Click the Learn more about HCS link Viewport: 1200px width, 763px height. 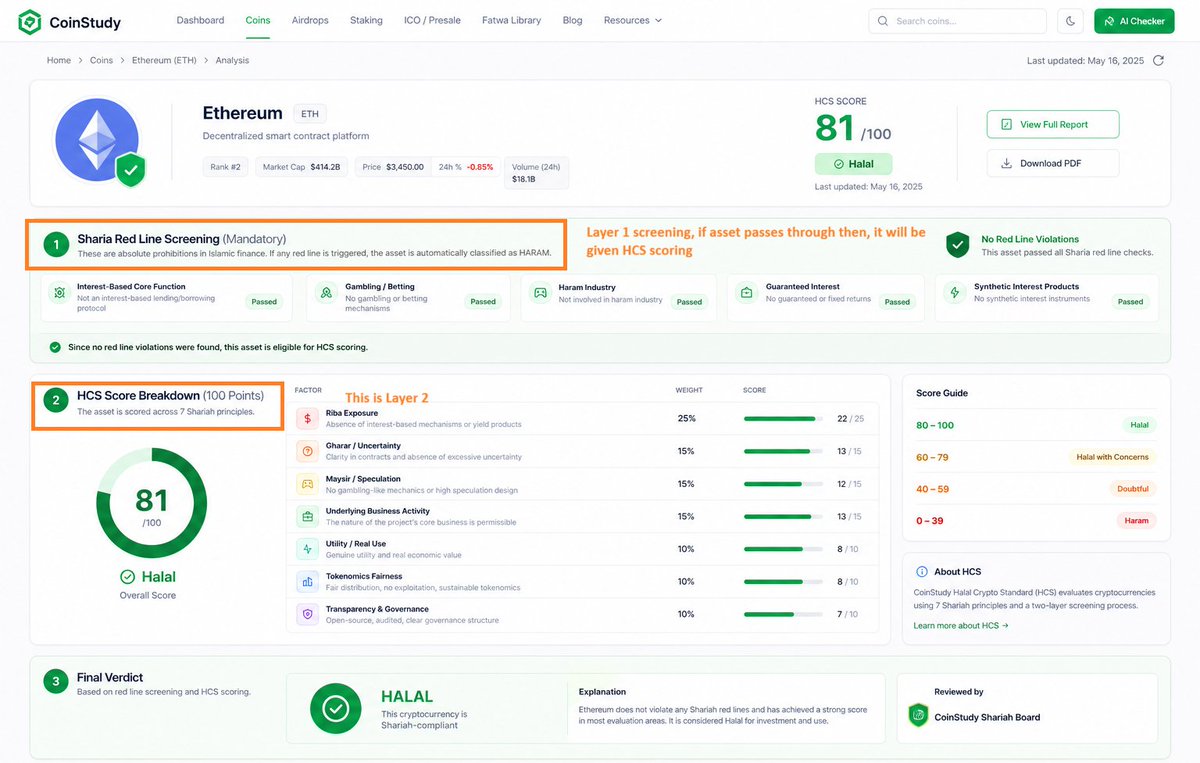tap(961, 626)
